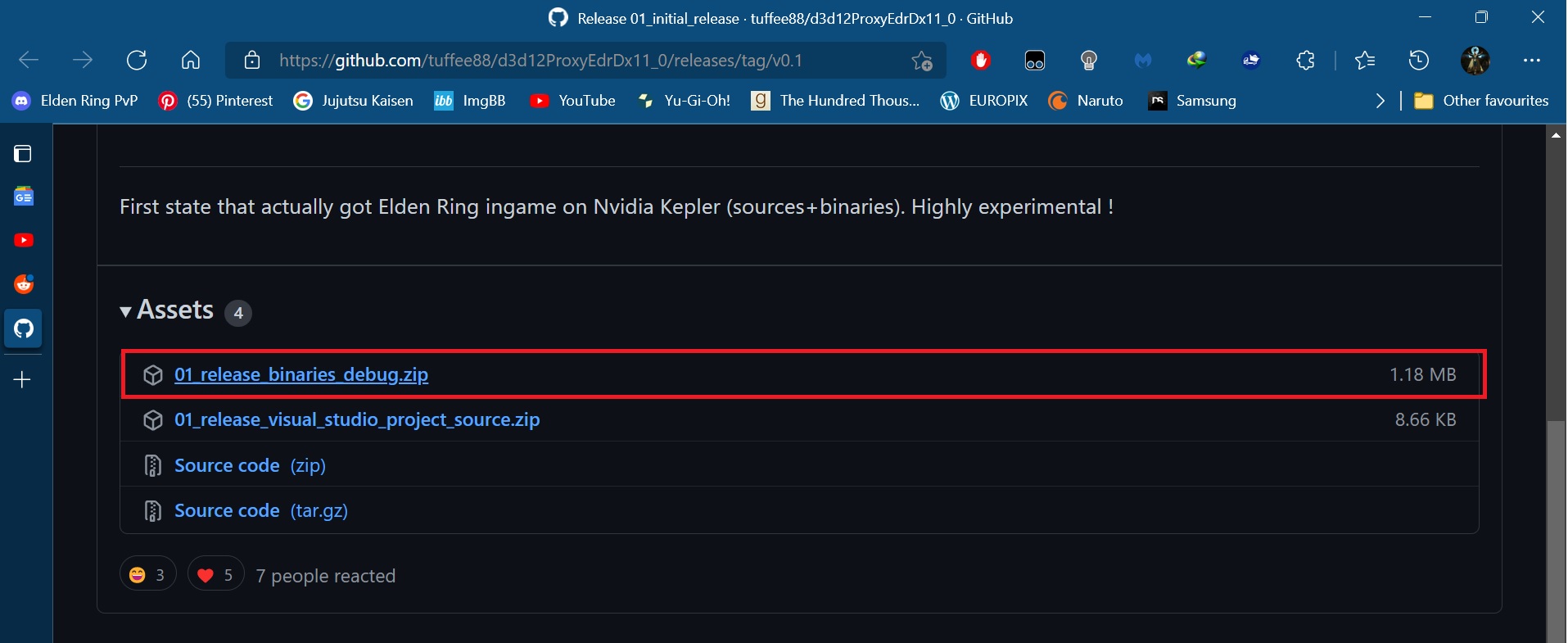The width and height of the screenshot is (1568, 643).
Task: Open the Elden Ring PvP bookmark
Action: tap(75, 101)
